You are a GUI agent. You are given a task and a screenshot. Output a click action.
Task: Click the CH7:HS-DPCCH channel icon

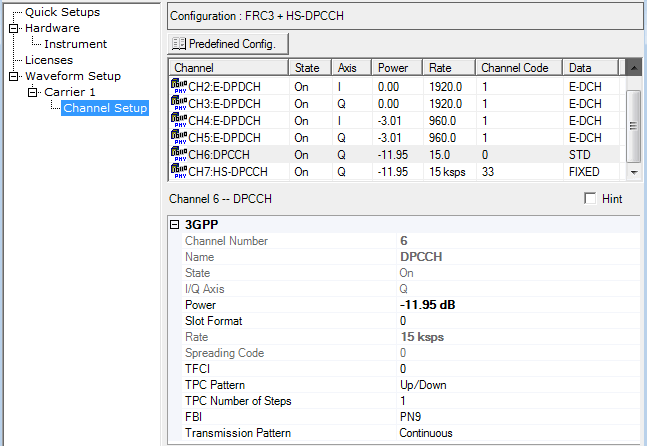(x=179, y=171)
